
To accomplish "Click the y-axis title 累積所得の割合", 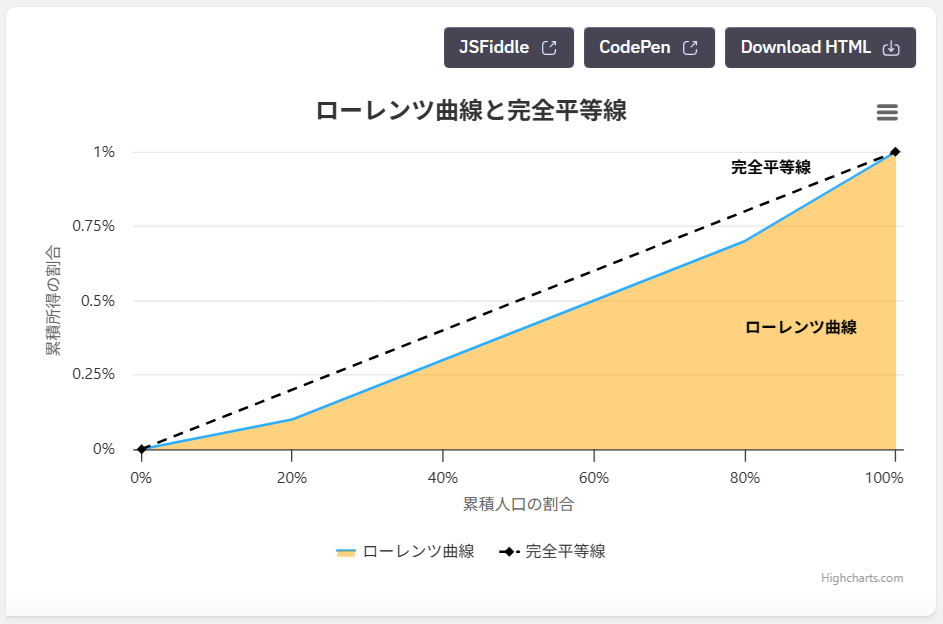I will (x=53, y=300).
